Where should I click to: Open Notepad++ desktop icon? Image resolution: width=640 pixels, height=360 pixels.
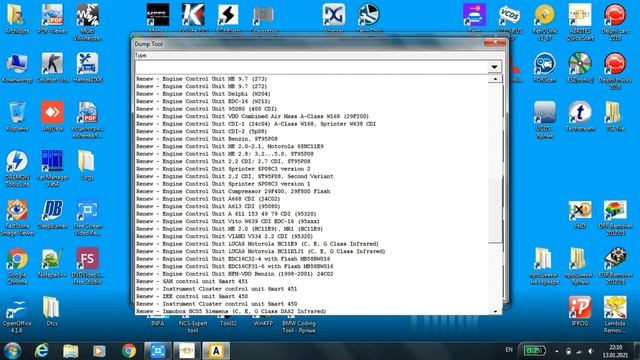click(x=52, y=262)
